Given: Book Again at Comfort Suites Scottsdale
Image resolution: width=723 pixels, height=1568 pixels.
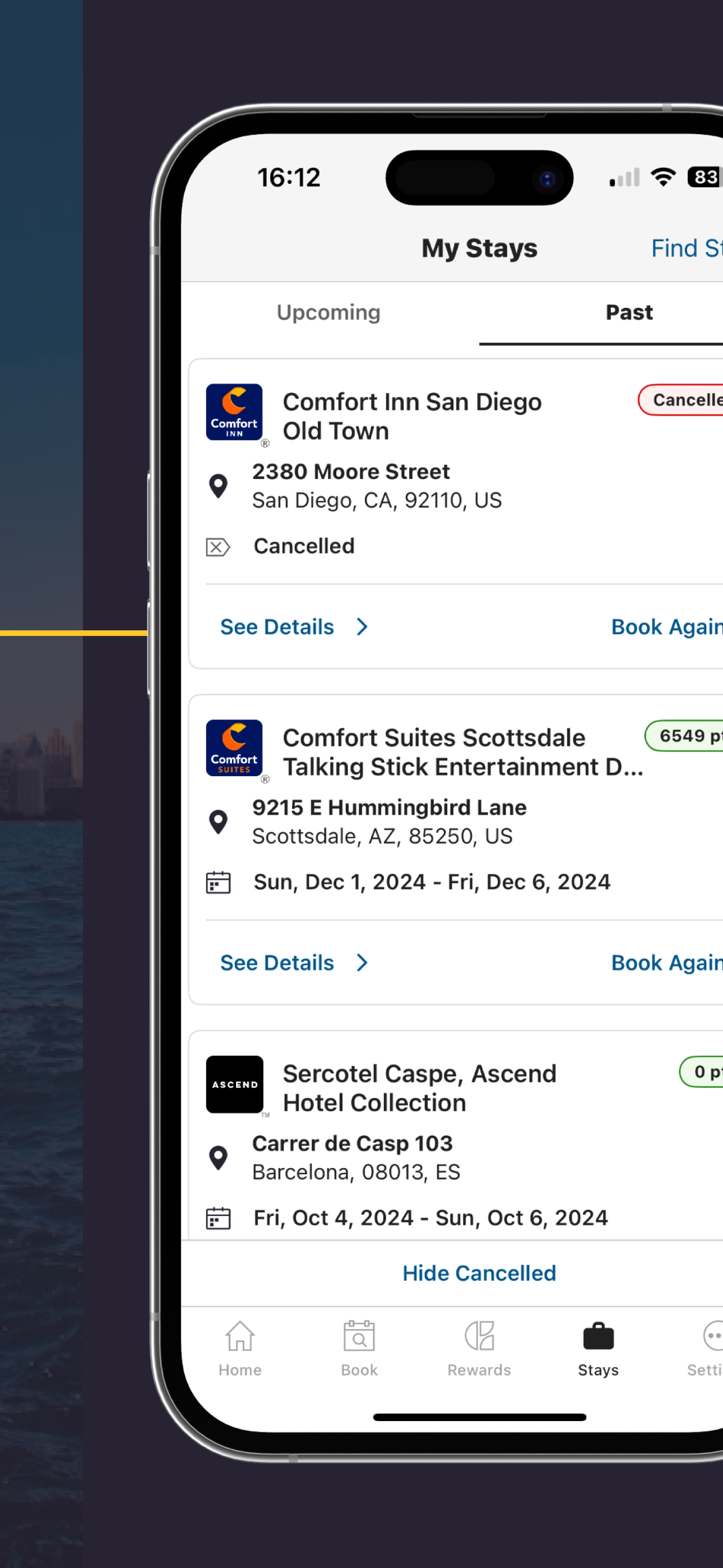Looking at the screenshot, I should [x=666, y=963].
